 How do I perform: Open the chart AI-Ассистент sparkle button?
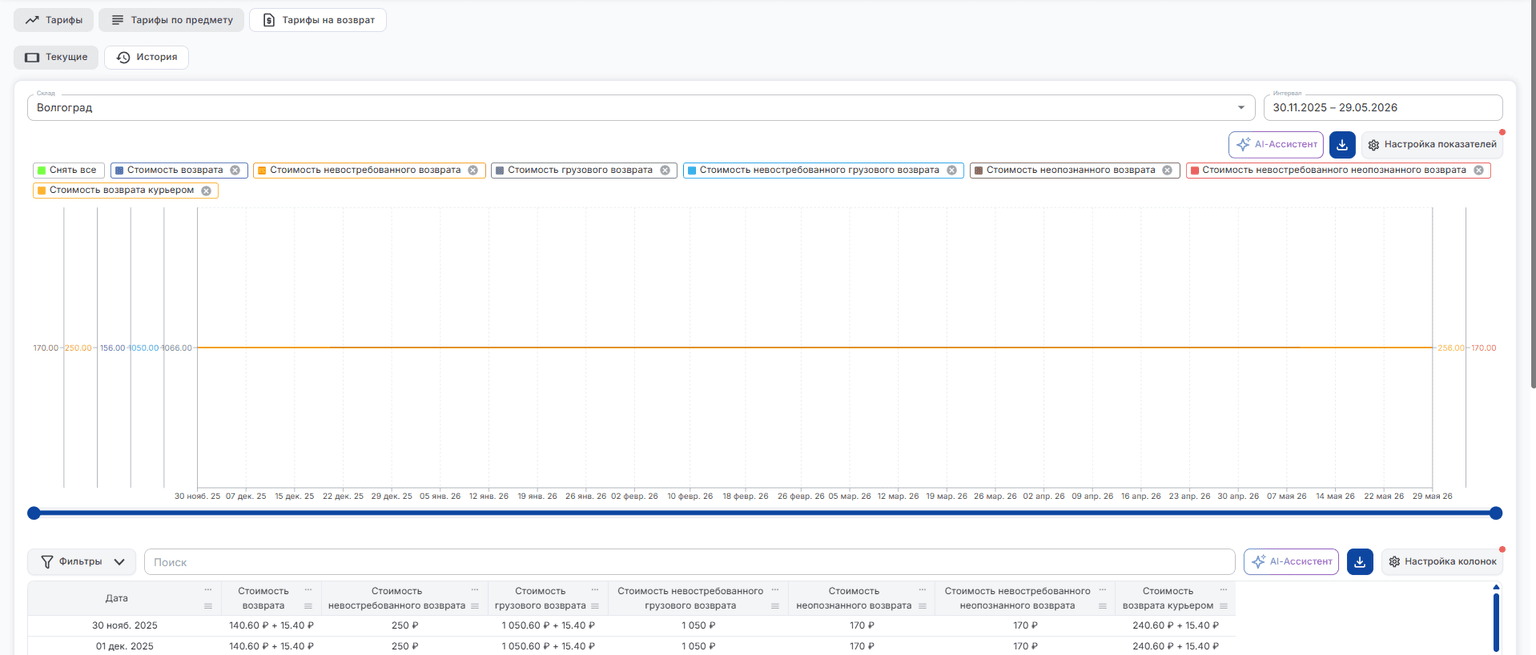click(x=1276, y=145)
